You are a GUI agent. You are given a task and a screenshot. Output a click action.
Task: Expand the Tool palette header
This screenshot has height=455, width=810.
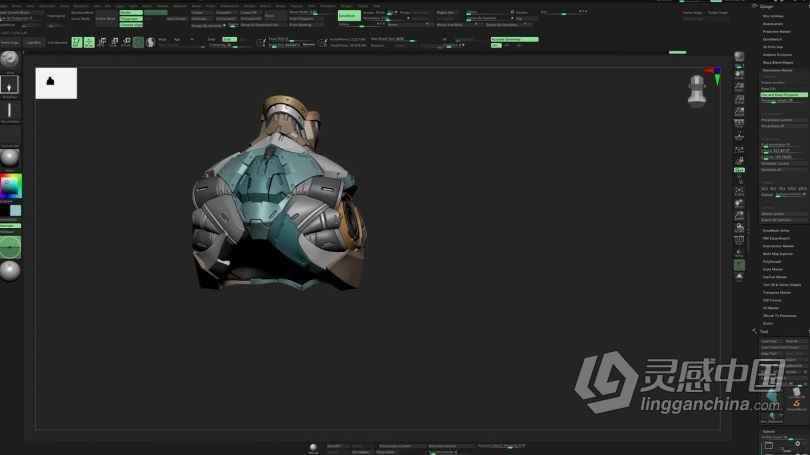pos(764,332)
